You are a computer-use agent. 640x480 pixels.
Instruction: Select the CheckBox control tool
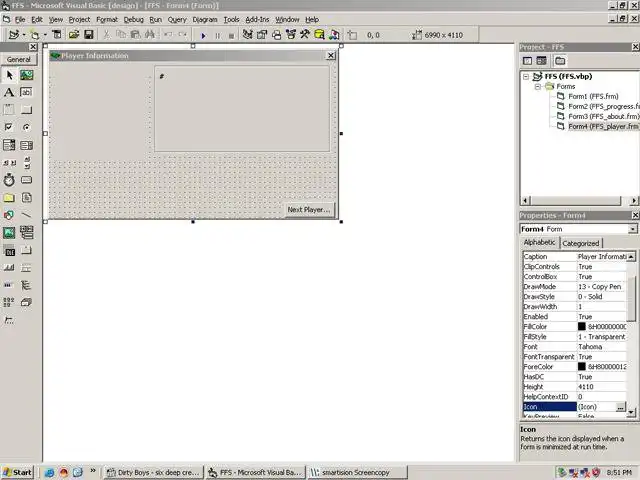pyautogui.click(x=9, y=127)
